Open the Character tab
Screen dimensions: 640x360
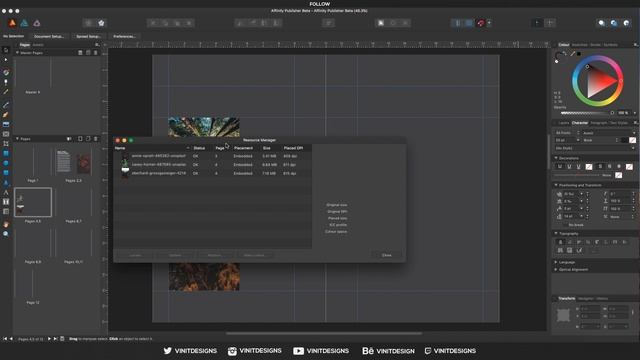point(580,123)
